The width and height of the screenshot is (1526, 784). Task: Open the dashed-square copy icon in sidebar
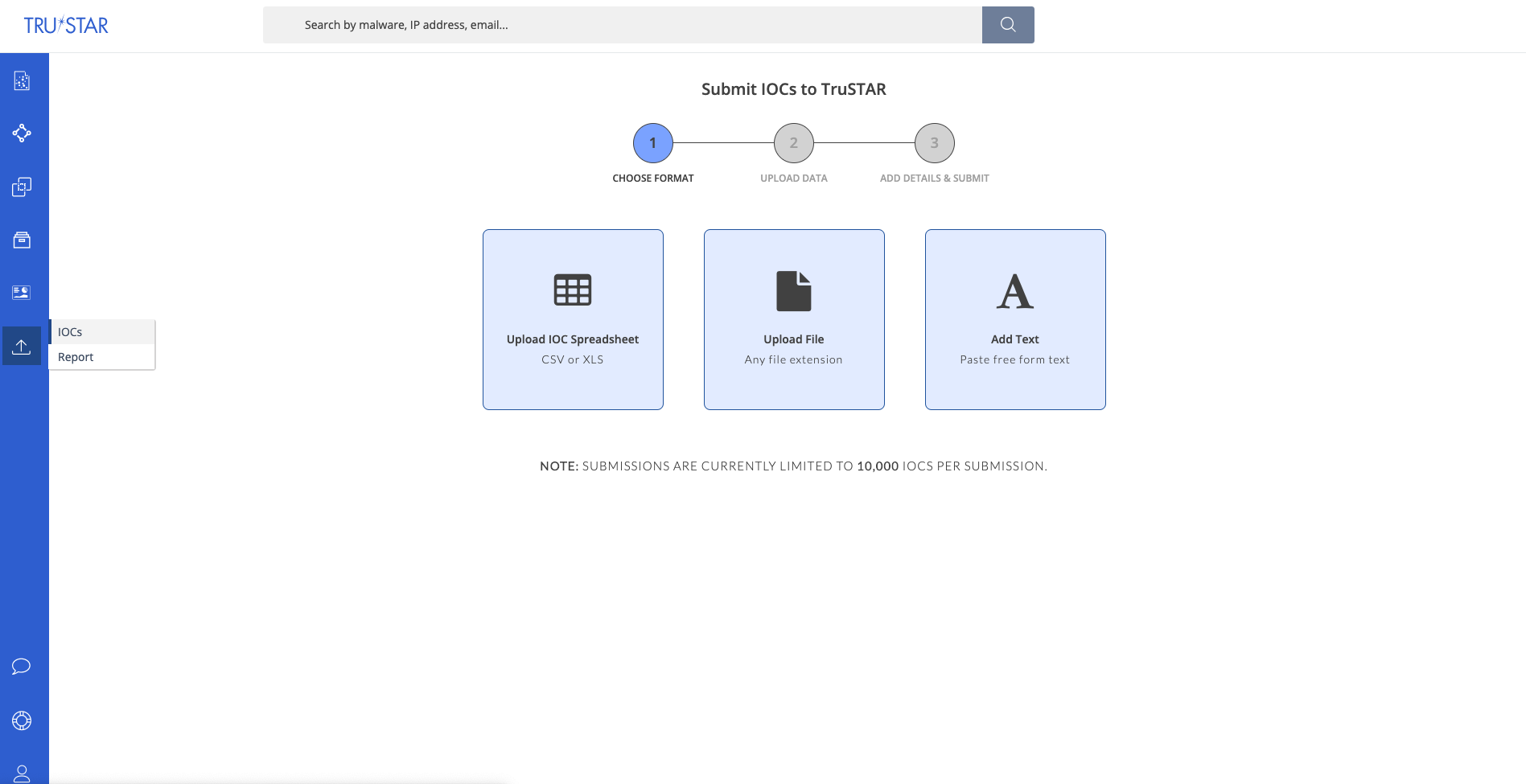[22, 187]
